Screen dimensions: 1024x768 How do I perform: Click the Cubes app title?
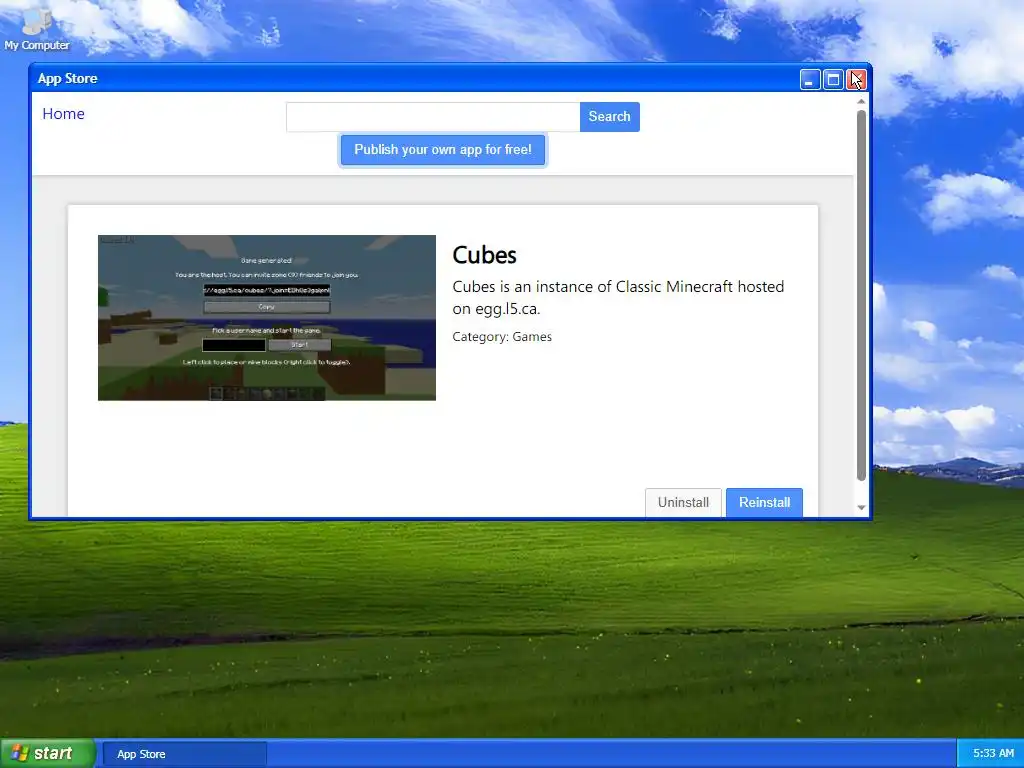pos(485,255)
